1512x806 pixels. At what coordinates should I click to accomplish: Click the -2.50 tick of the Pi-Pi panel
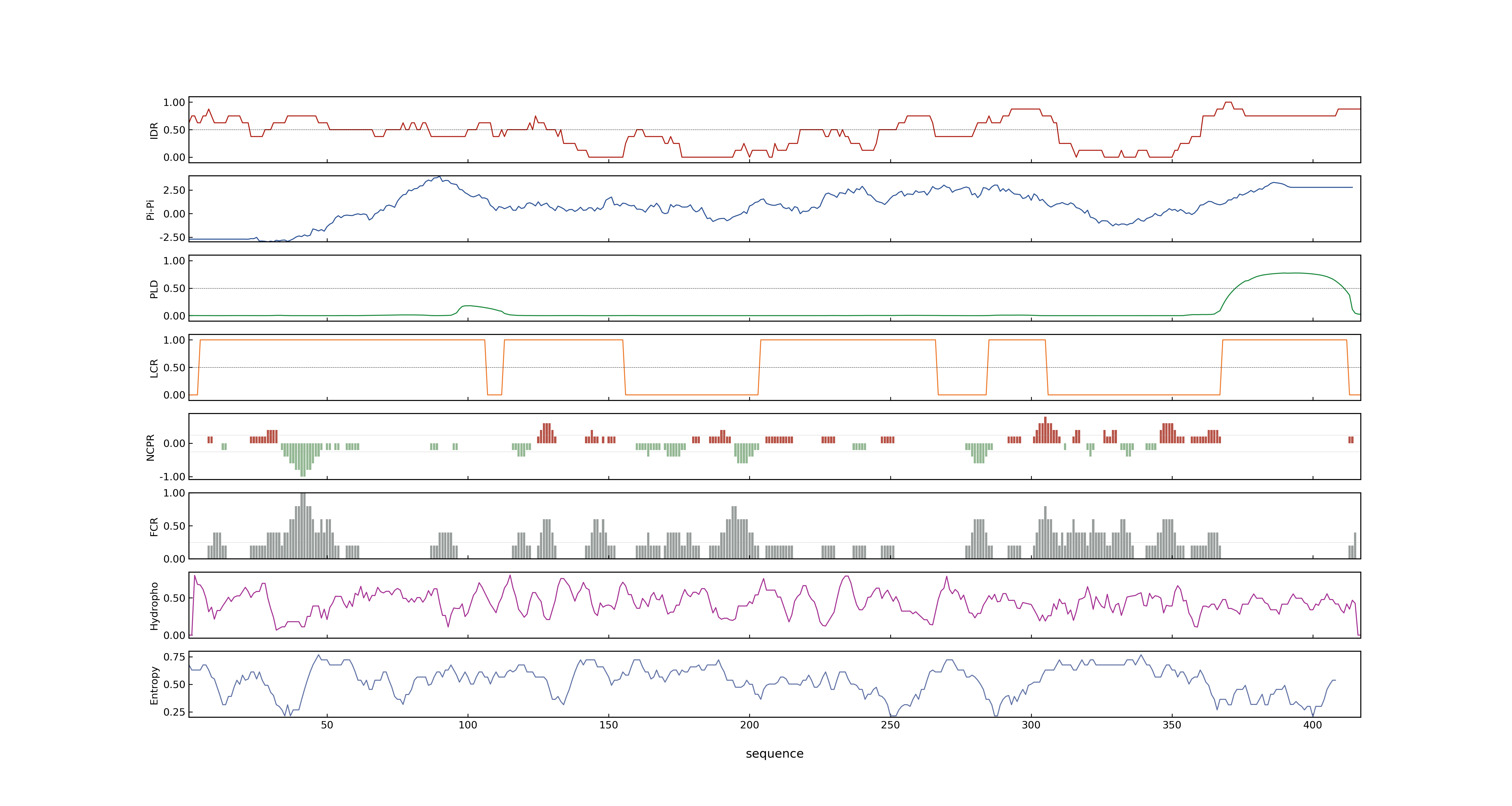pyautogui.click(x=172, y=237)
